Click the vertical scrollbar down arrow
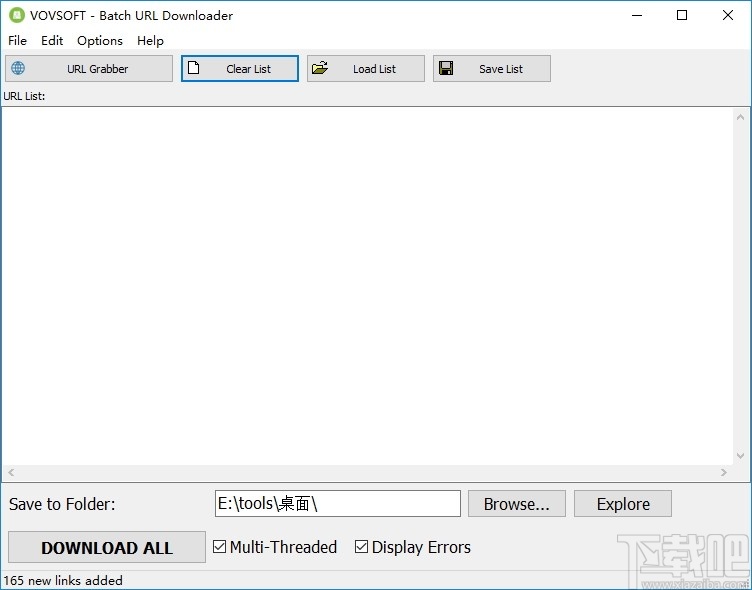The width and height of the screenshot is (752, 590). pyautogui.click(x=740, y=456)
